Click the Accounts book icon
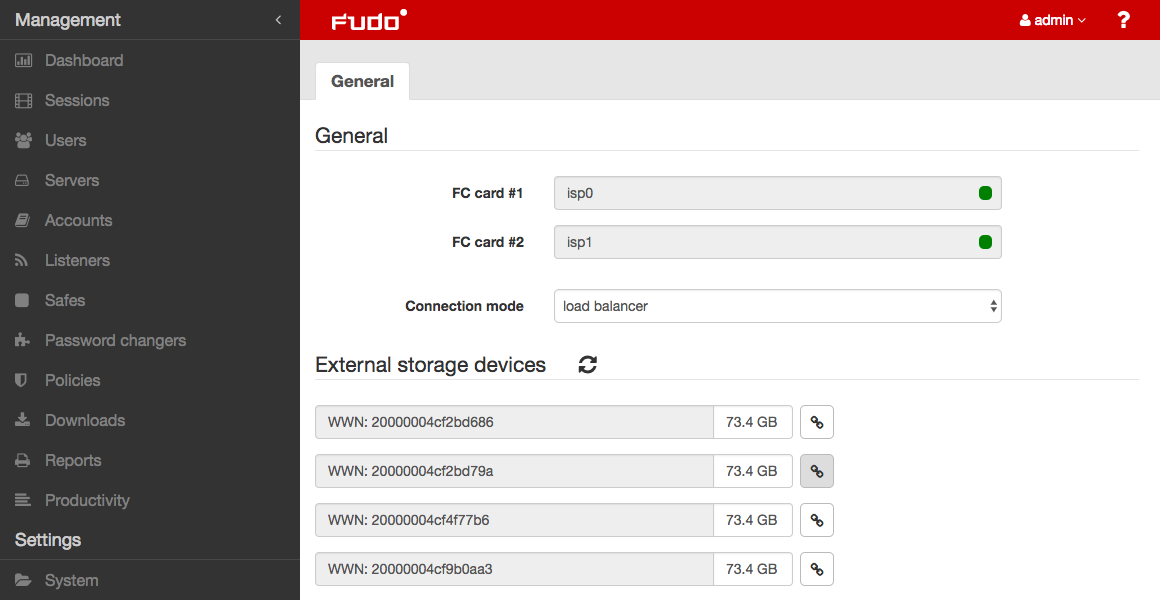The width and height of the screenshot is (1160, 600). [x=22, y=220]
